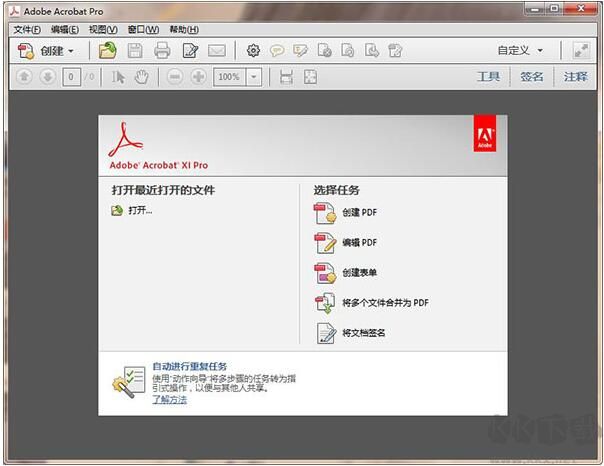Click the Zoom in plus button
The height and width of the screenshot is (466, 604).
tap(198, 77)
